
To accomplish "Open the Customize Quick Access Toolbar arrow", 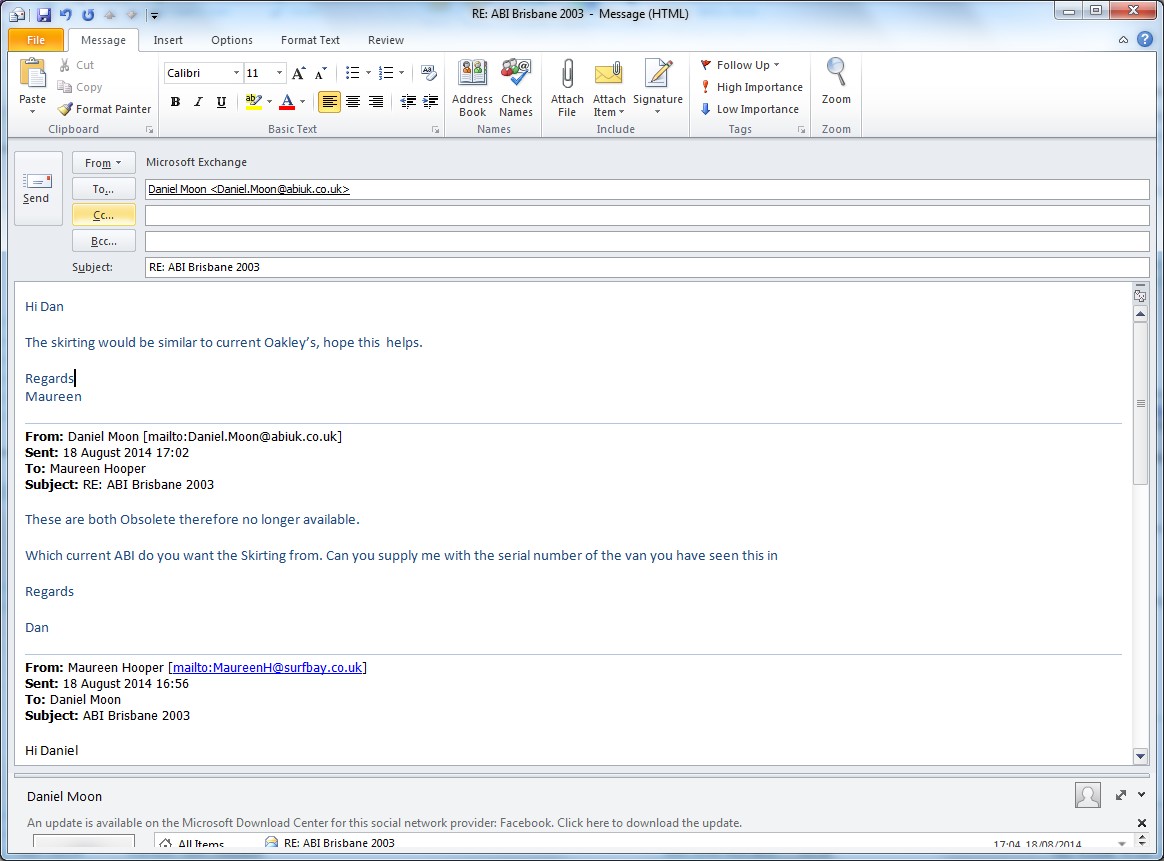I will coord(154,15).
